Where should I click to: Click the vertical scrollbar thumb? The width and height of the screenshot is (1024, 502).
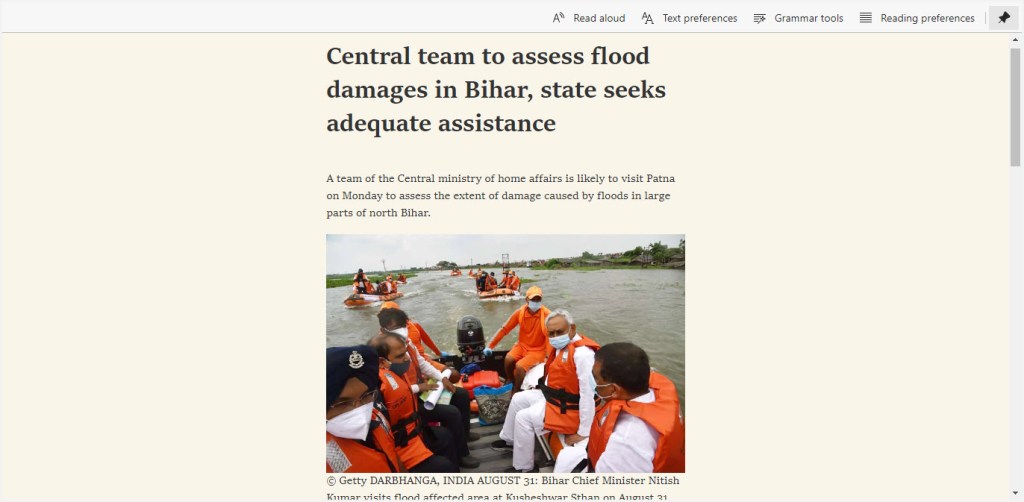tap(1015, 104)
